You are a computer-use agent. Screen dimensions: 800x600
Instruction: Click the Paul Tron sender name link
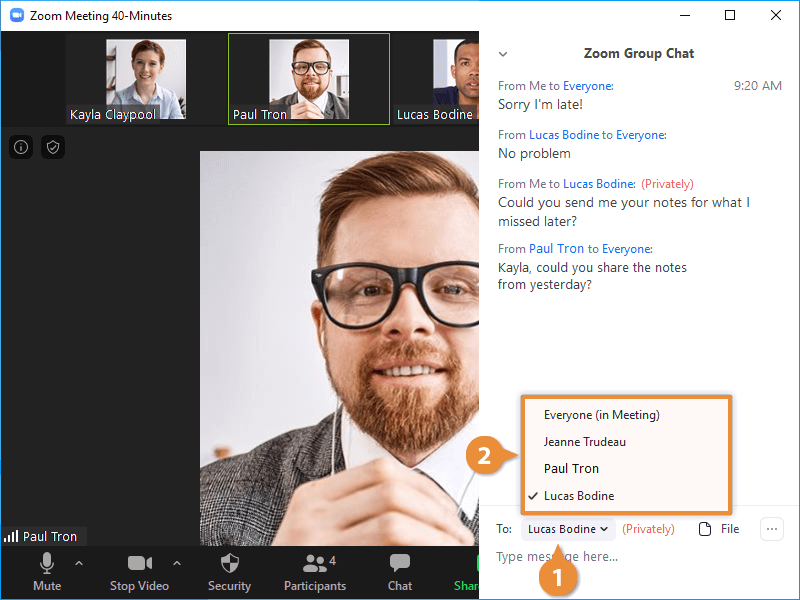pyautogui.click(x=556, y=249)
